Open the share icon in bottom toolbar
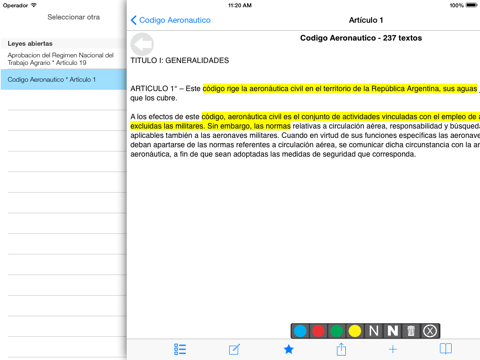 (341, 349)
